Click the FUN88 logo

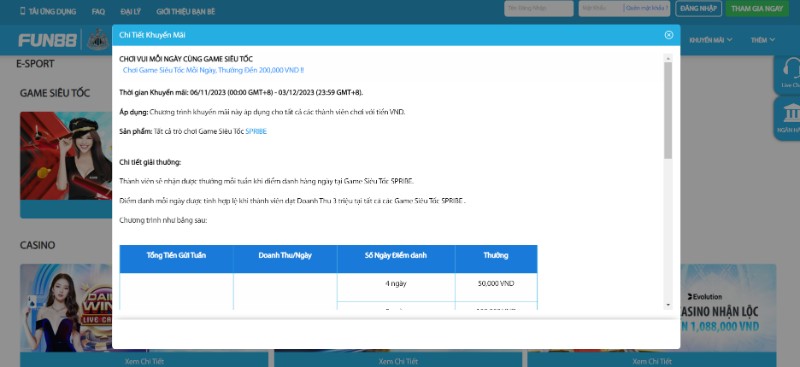pyautogui.click(x=47, y=40)
